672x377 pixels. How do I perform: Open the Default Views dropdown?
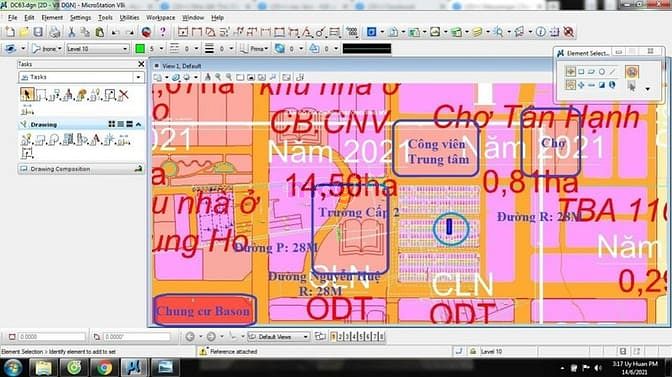click(x=305, y=337)
